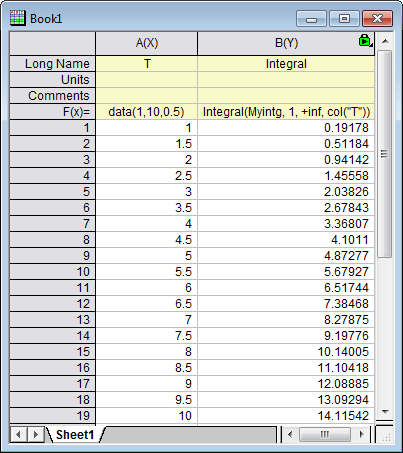Viewport: 403px width, 453px height.
Task: Click the F(x)= row label
Action: point(53,112)
